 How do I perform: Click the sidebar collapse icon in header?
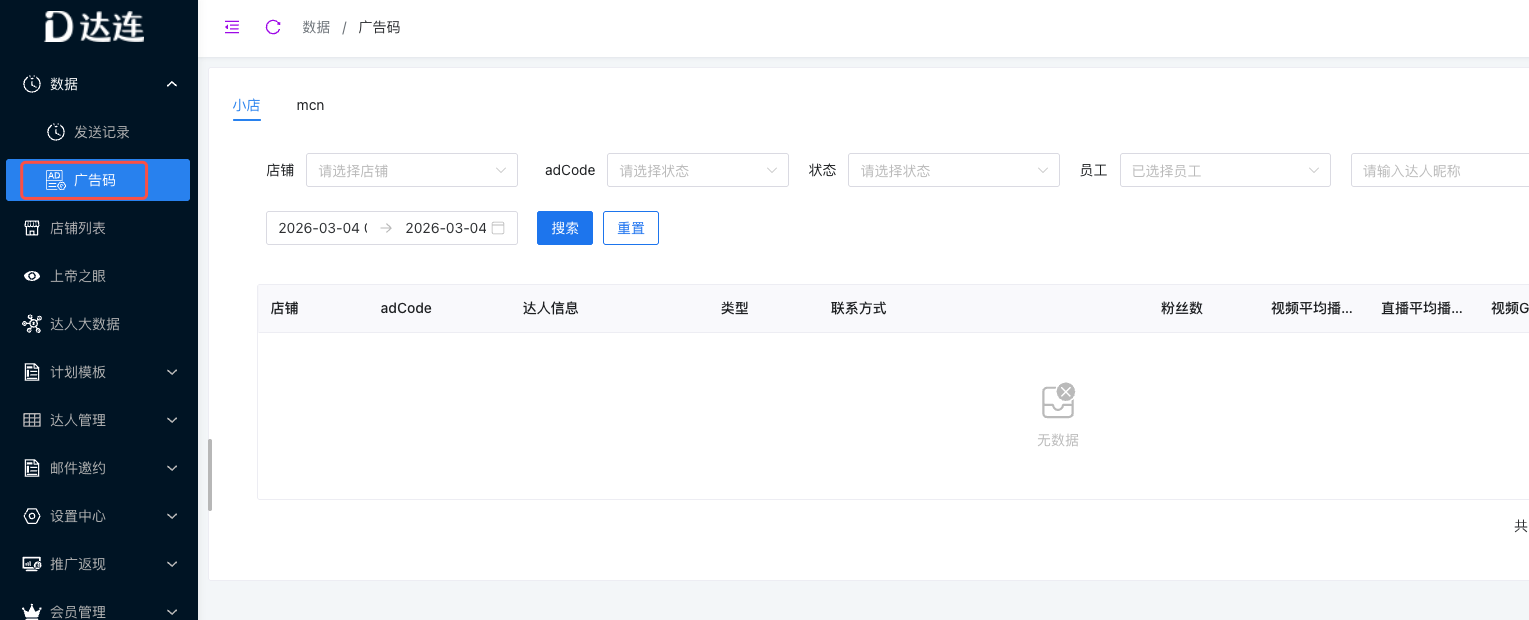232,27
